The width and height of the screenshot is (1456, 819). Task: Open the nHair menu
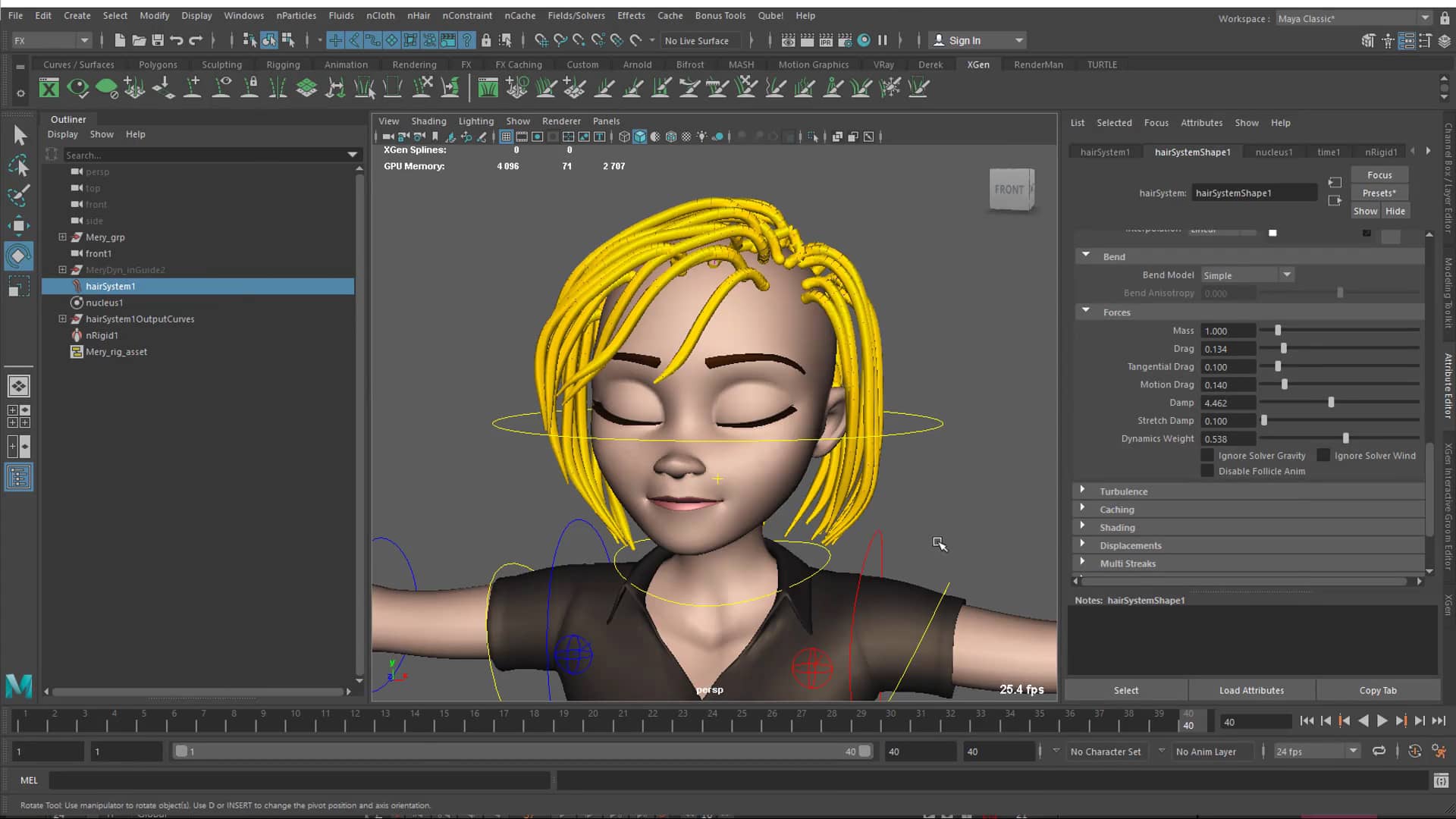pyautogui.click(x=419, y=15)
